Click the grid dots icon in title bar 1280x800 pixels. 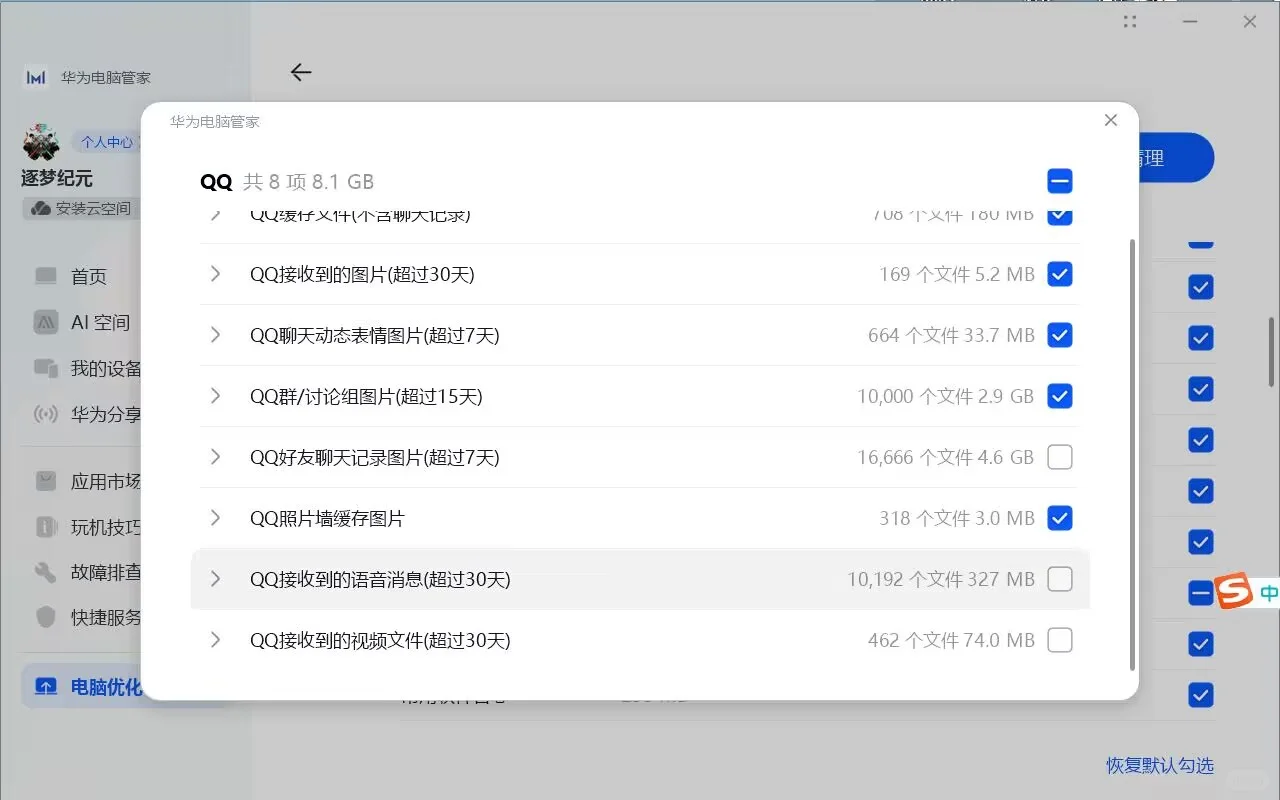click(x=1131, y=21)
